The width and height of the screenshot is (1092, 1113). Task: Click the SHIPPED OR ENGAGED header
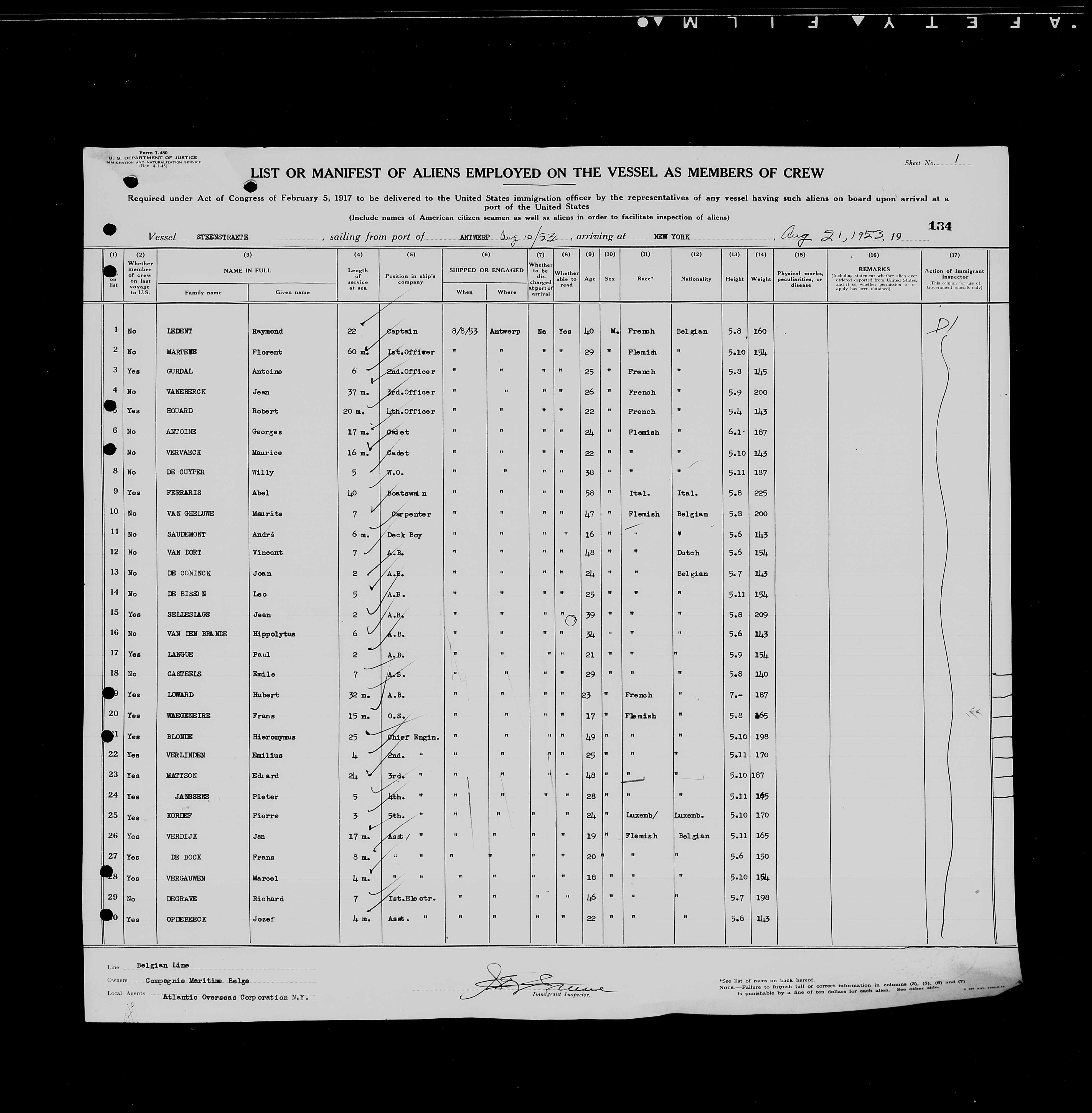tap(486, 270)
